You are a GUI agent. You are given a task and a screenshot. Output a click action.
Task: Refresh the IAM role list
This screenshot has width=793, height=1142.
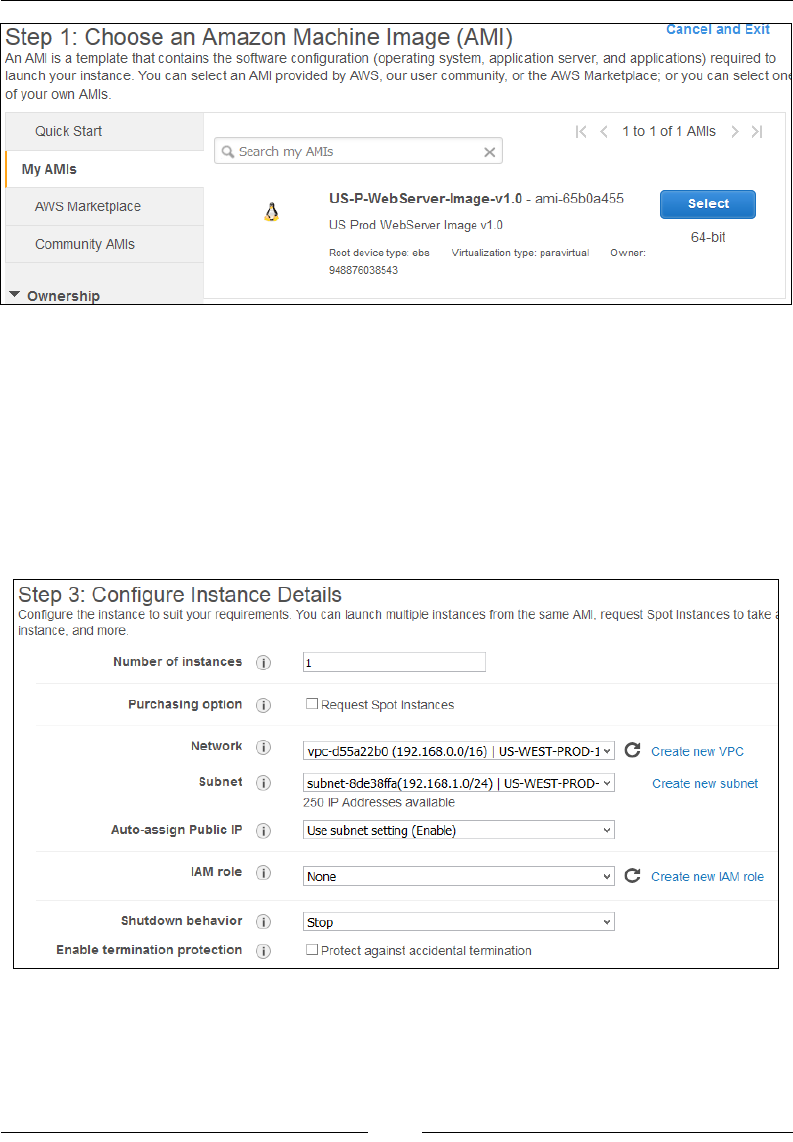(633, 875)
